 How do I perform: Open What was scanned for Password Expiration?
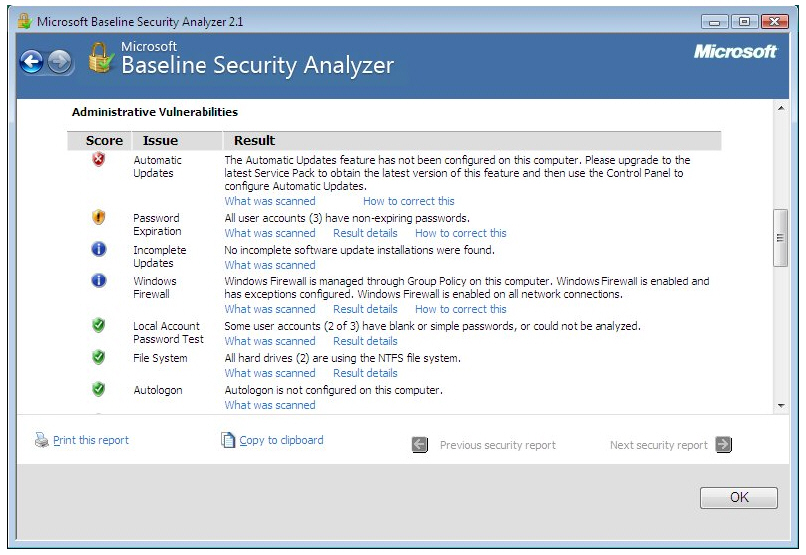(270, 233)
